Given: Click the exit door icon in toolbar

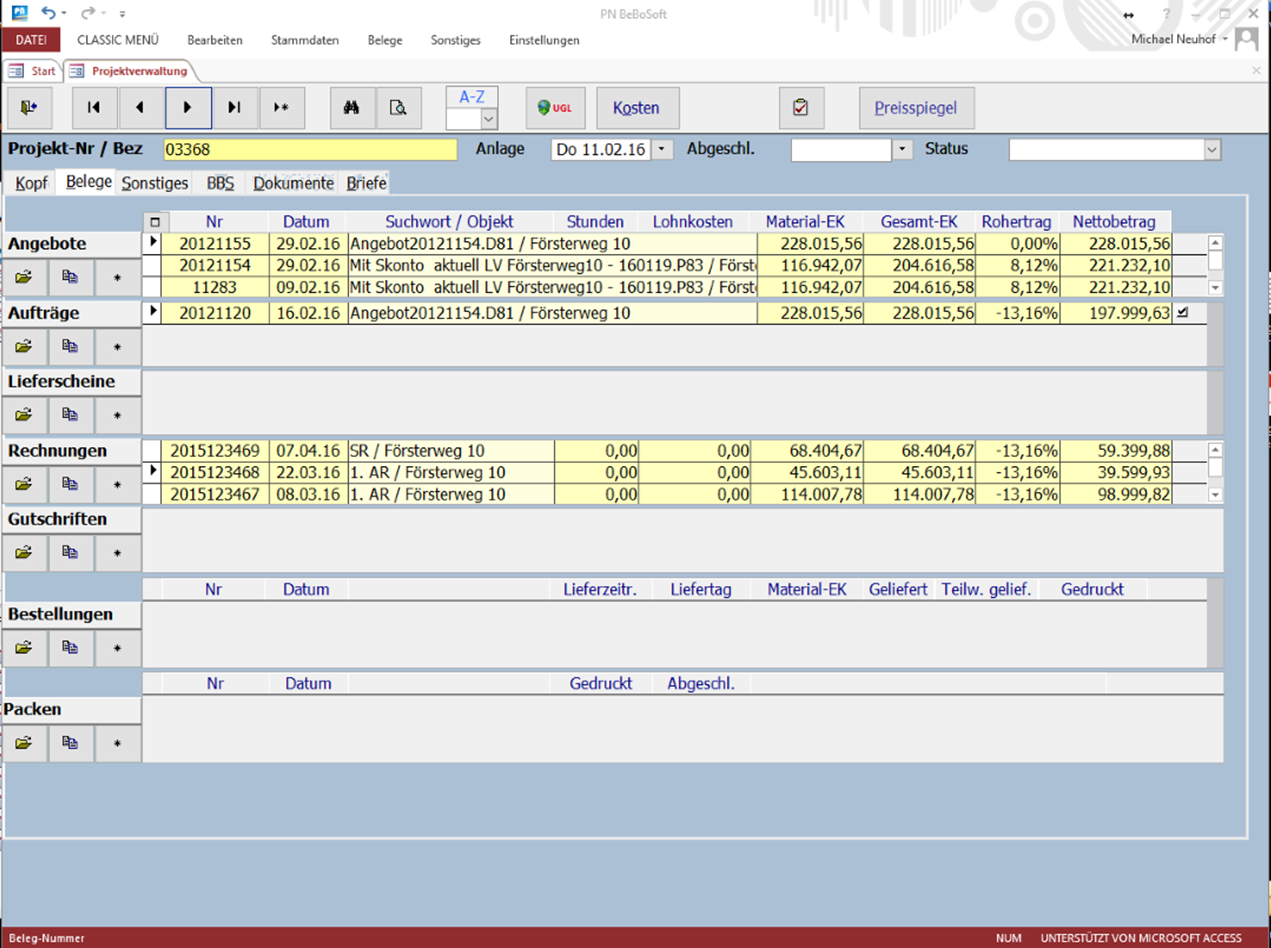Looking at the screenshot, I should click(x=28, y=108).
